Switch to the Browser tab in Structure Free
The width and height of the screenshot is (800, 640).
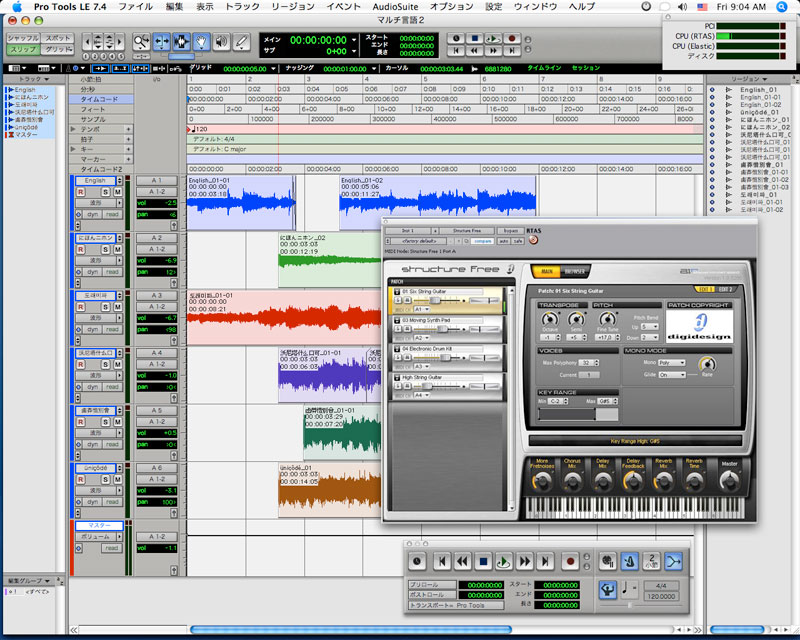click(574, 271)
